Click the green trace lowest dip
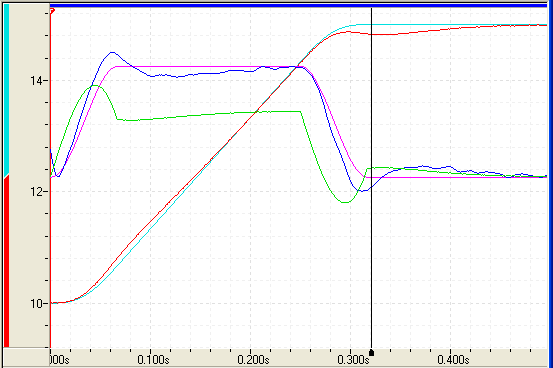Image resolution: width=553 pixels, height=368 pixels. point(346,202)
